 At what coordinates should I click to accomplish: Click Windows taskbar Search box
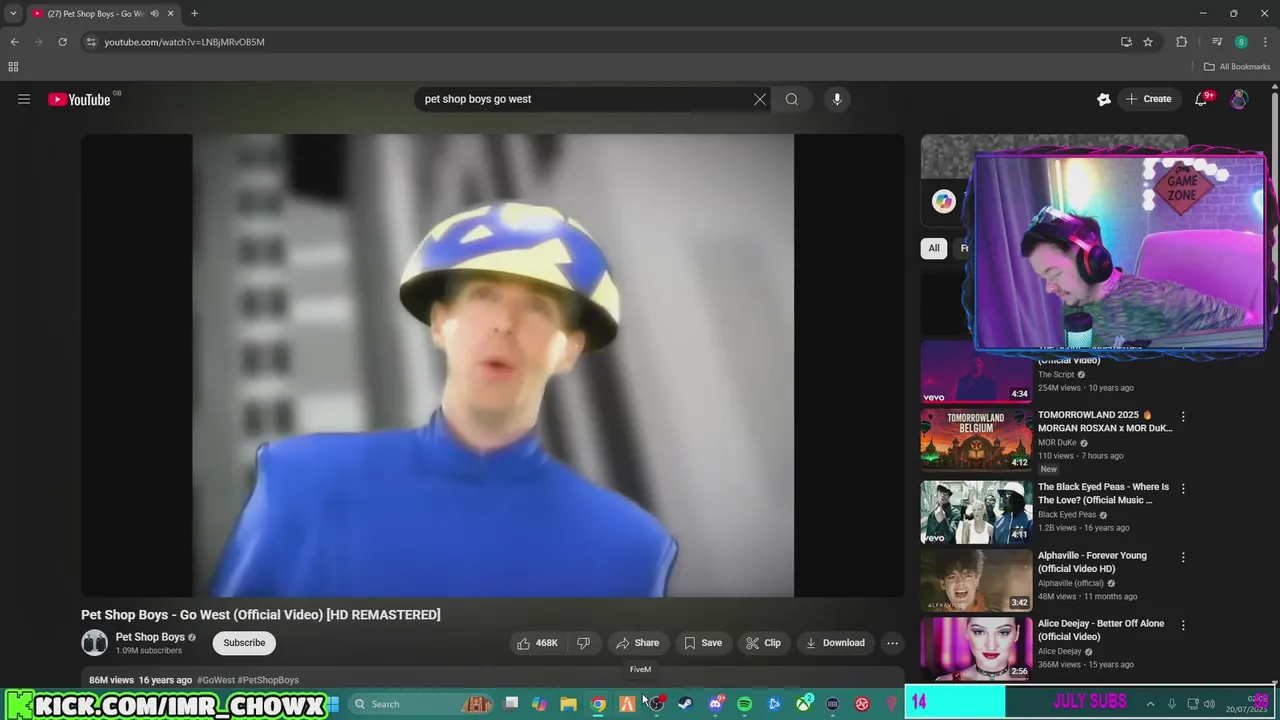(420, 704)
